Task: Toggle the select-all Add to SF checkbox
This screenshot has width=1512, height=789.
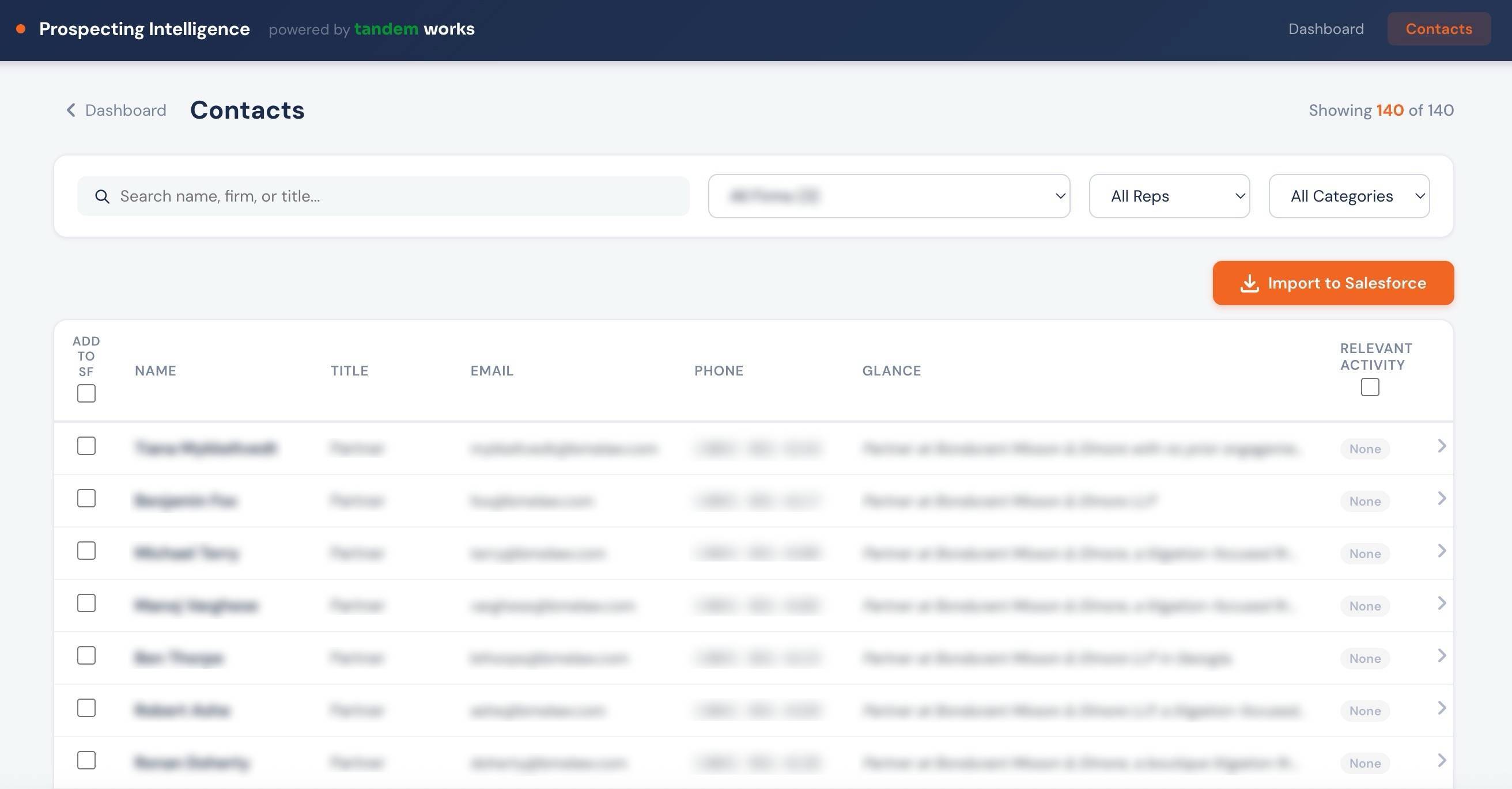Action: (x=86, y=393)
